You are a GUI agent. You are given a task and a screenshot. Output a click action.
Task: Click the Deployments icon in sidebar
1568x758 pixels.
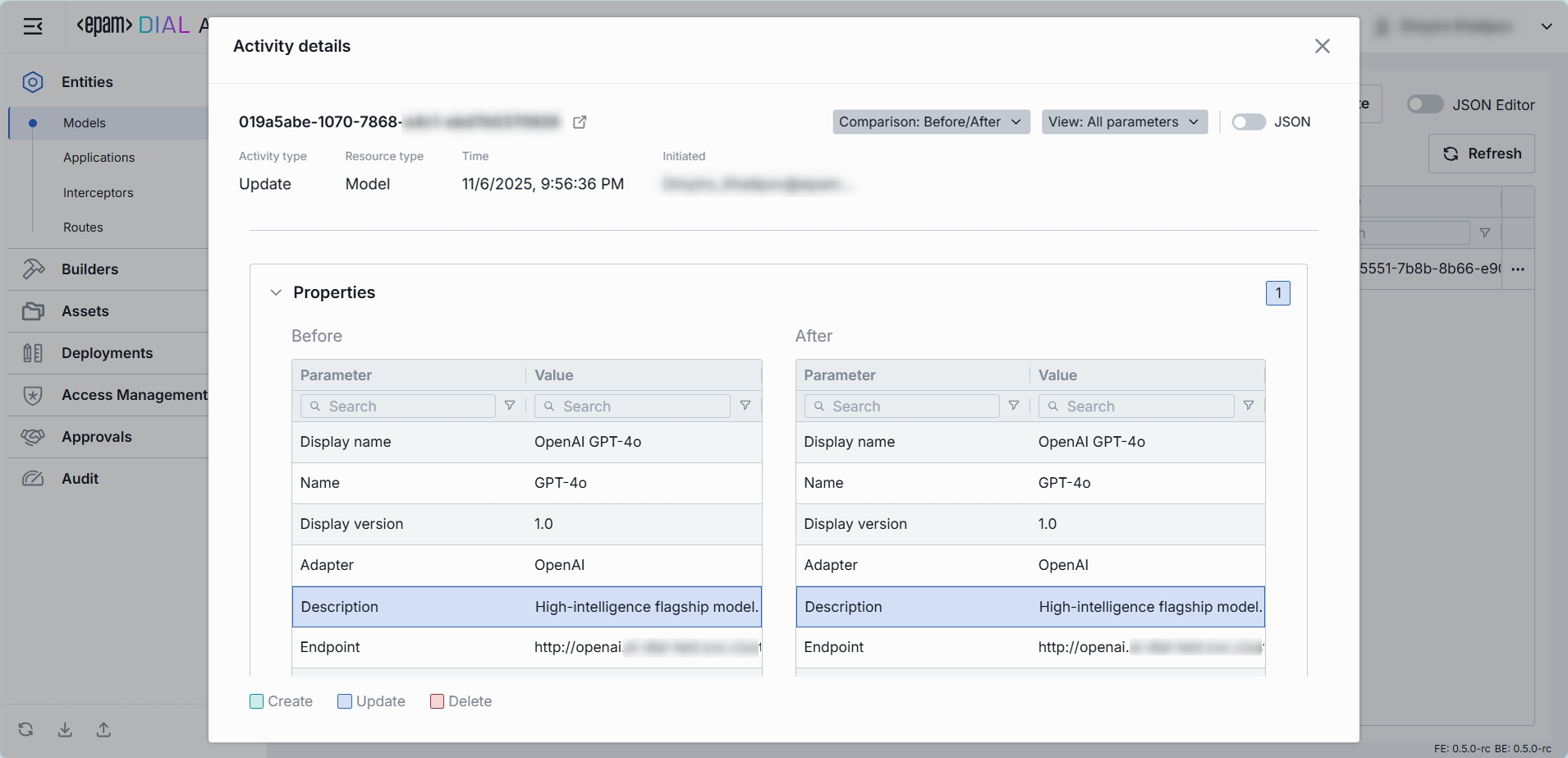coord(33,353)
